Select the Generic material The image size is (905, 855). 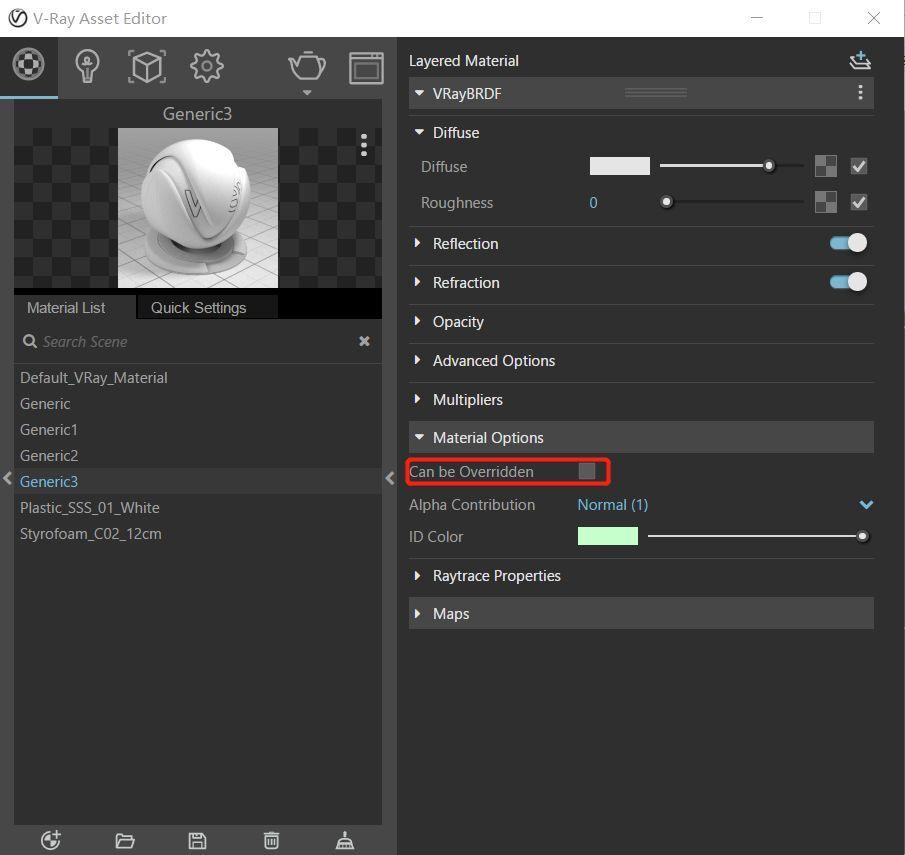click(198, 404)
